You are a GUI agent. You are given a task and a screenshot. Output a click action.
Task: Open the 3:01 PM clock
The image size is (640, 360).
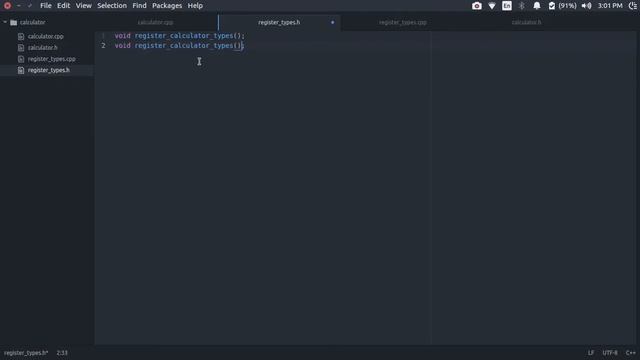[x=610, y=6]
